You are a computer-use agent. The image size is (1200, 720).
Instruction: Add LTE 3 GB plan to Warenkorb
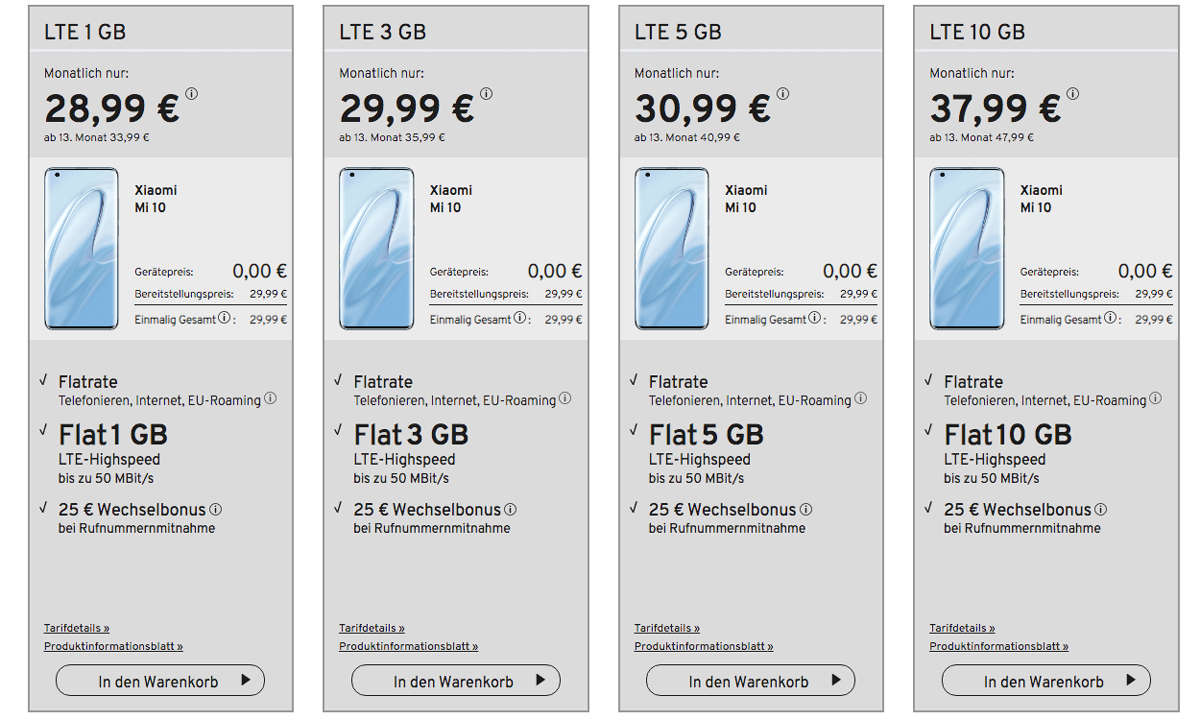tap(455, 681)
